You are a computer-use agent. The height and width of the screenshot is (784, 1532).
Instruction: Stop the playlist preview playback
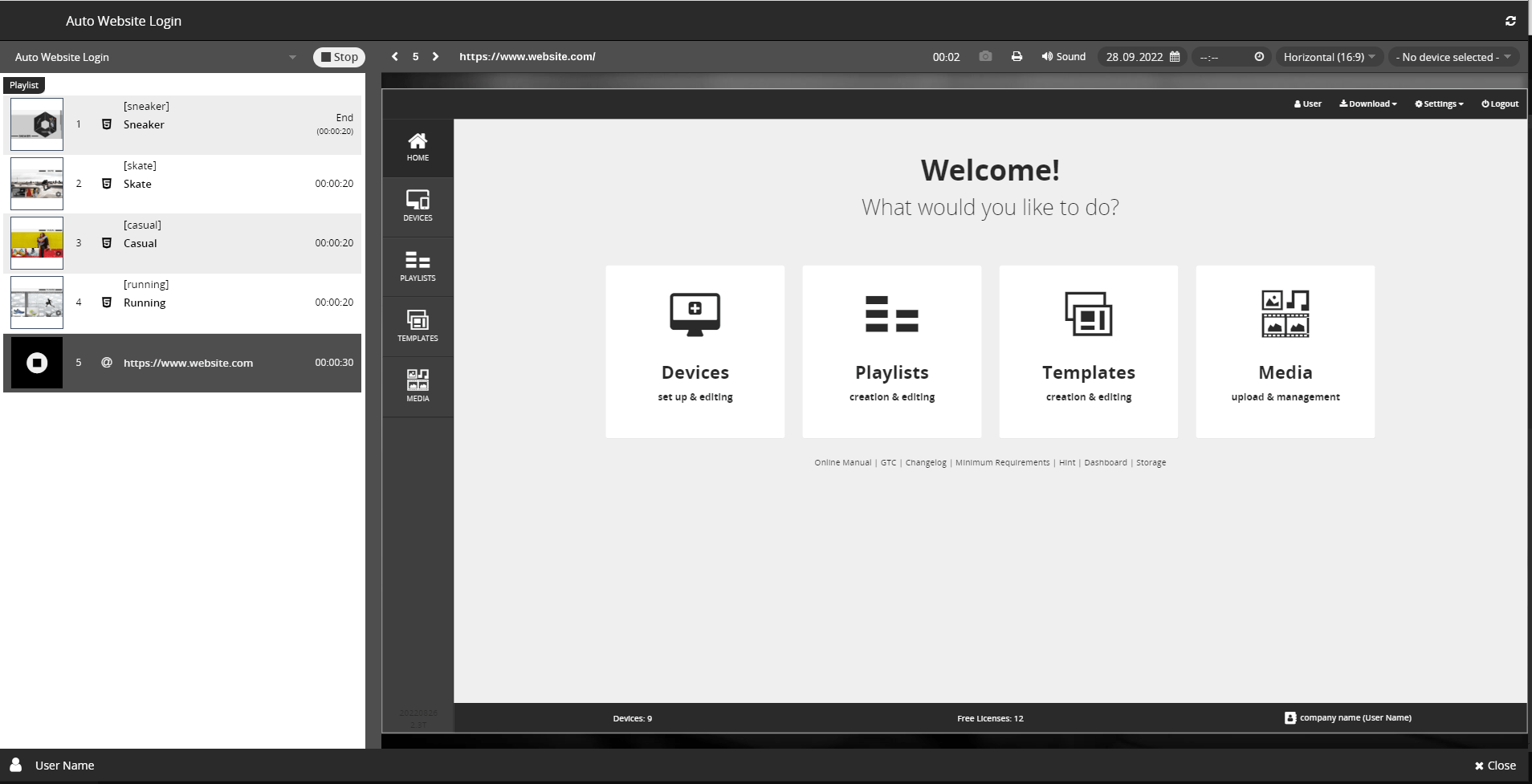pos(339,57)
